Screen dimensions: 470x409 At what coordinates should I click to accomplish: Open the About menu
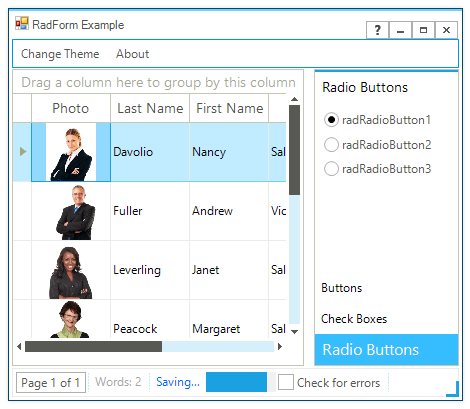pyautogui.click(x=132, y=54)
